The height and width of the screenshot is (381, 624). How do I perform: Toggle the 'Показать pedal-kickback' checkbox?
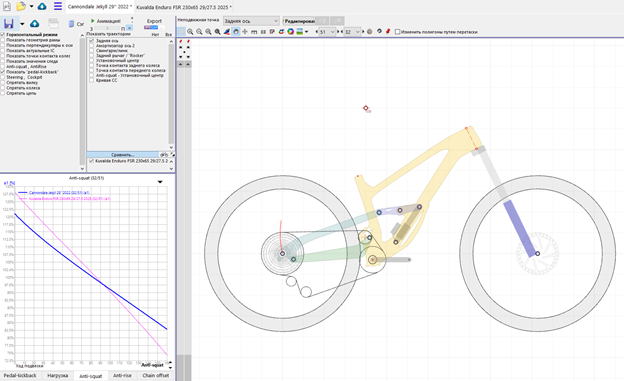[x=3, y=72]
